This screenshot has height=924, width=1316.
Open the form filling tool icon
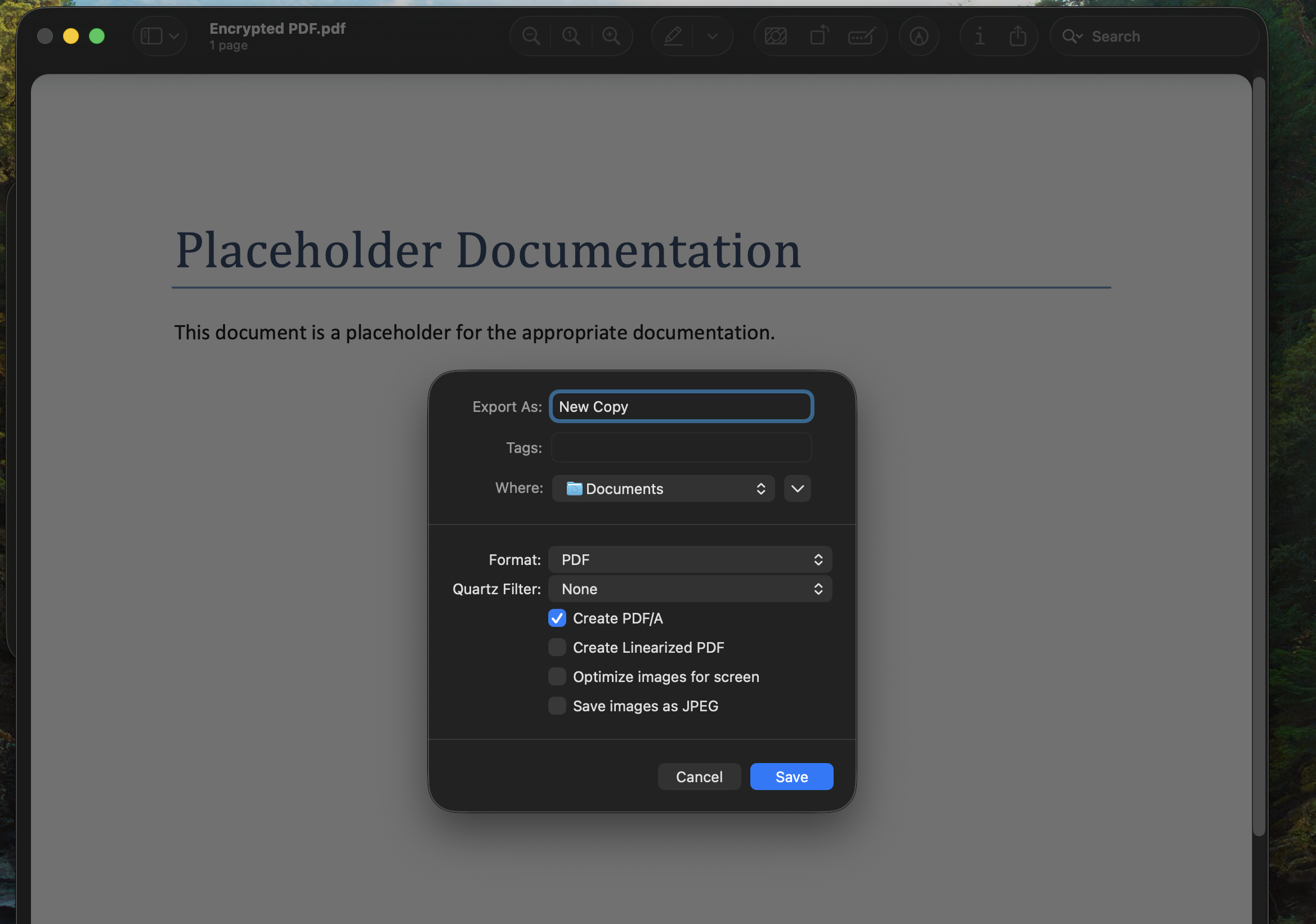coord(861,36)
